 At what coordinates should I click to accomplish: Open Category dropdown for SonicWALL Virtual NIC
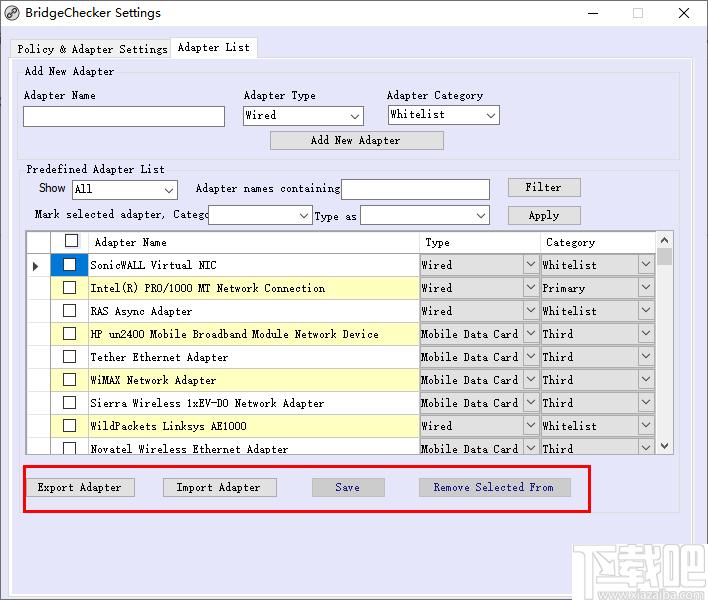(646, 265)
